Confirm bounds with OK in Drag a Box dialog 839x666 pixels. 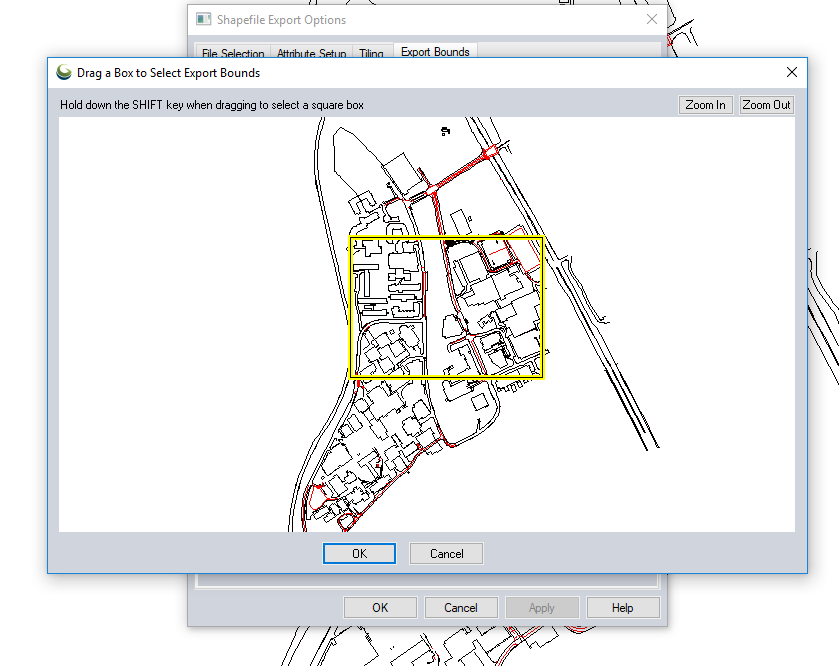[x=359, y=554]
